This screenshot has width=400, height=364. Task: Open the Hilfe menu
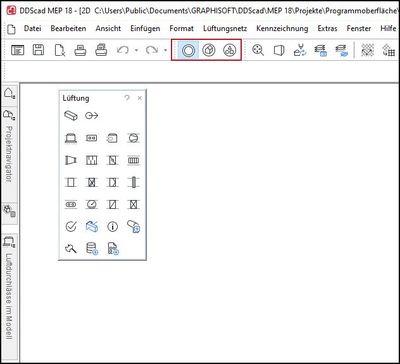pyautogui.click(x=388, y=29)
